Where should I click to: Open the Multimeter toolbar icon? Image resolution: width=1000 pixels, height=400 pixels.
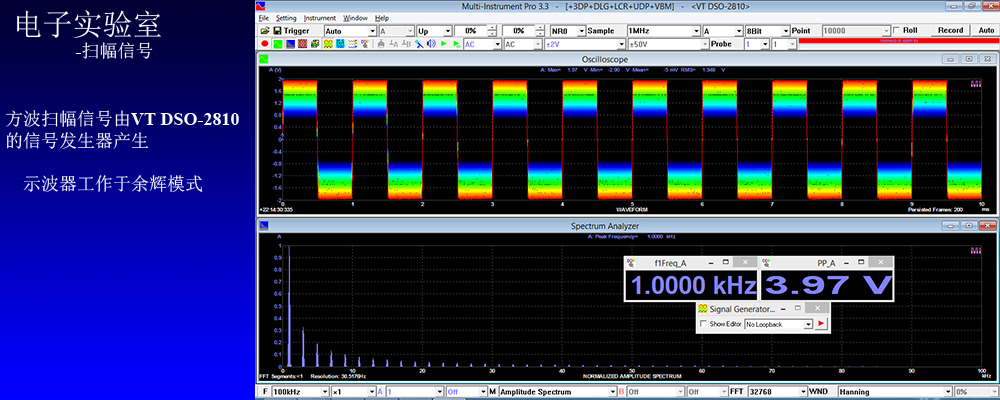pos(302,44)
